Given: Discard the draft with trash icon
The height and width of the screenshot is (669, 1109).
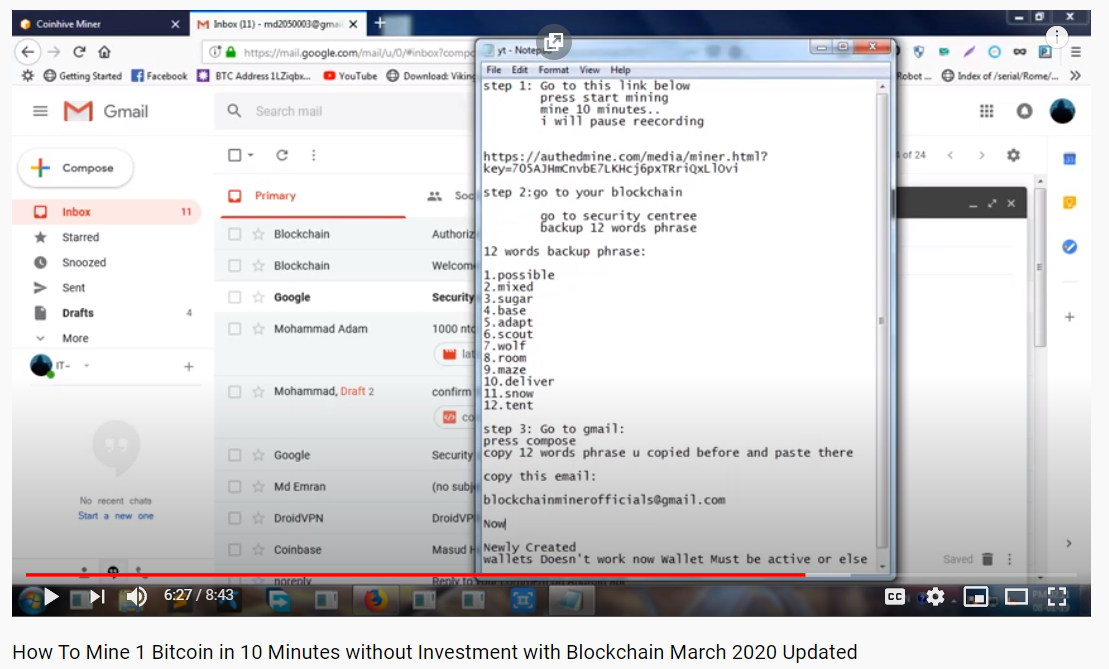Looking at the screenshot, I should tap(987, 559).
